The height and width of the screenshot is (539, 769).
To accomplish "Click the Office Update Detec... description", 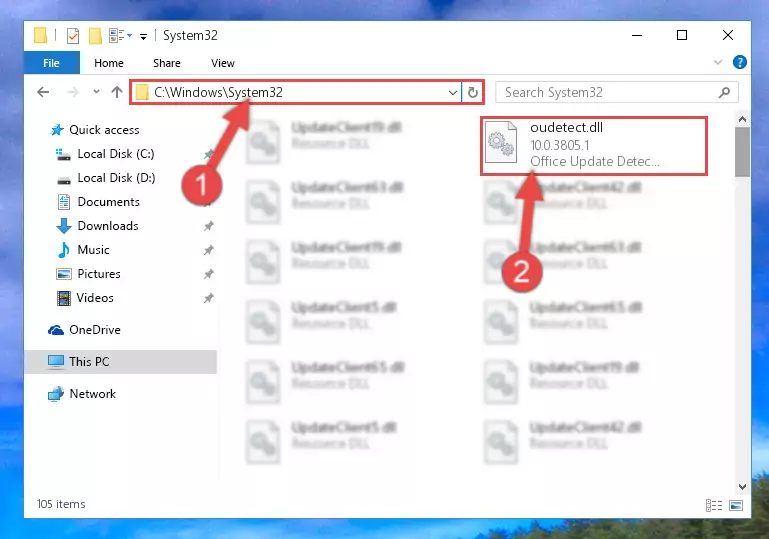I will point(594,161).
